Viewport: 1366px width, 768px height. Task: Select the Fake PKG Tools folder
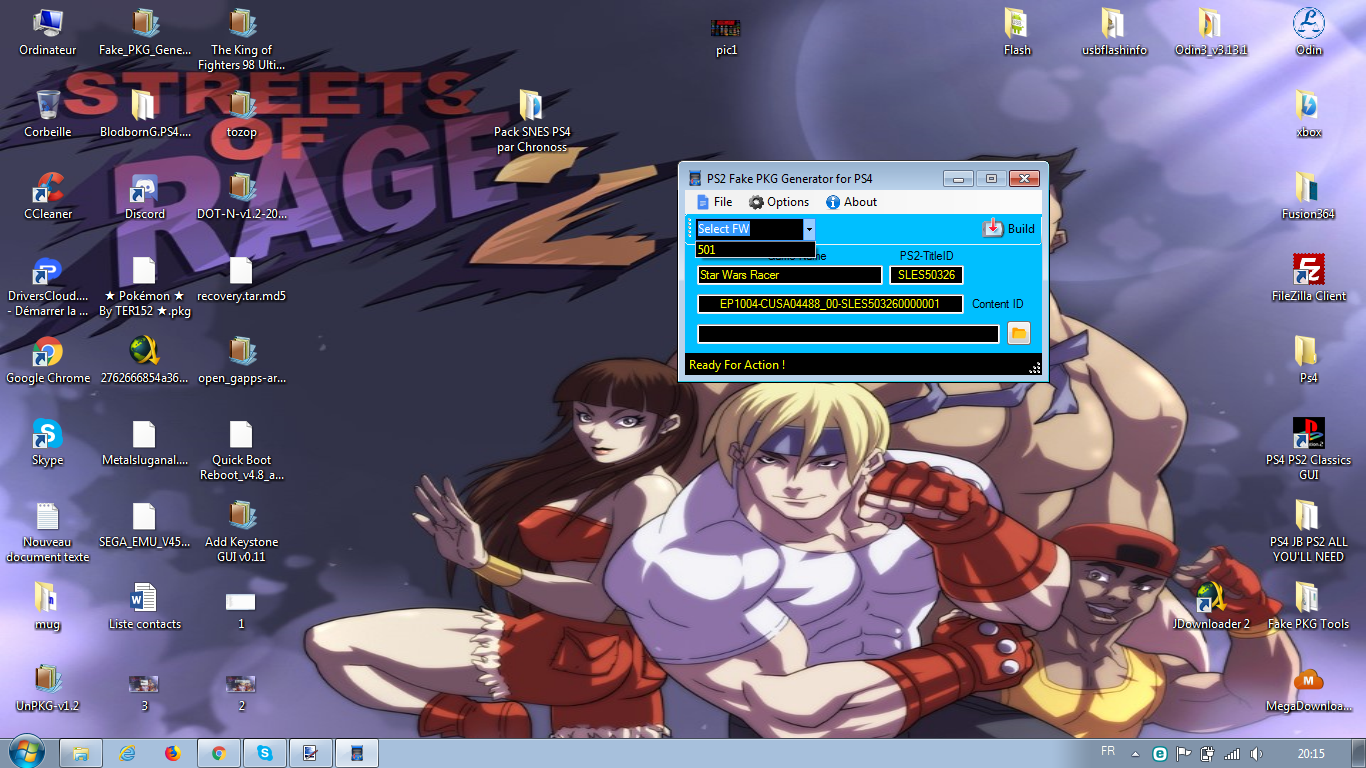1308,598
